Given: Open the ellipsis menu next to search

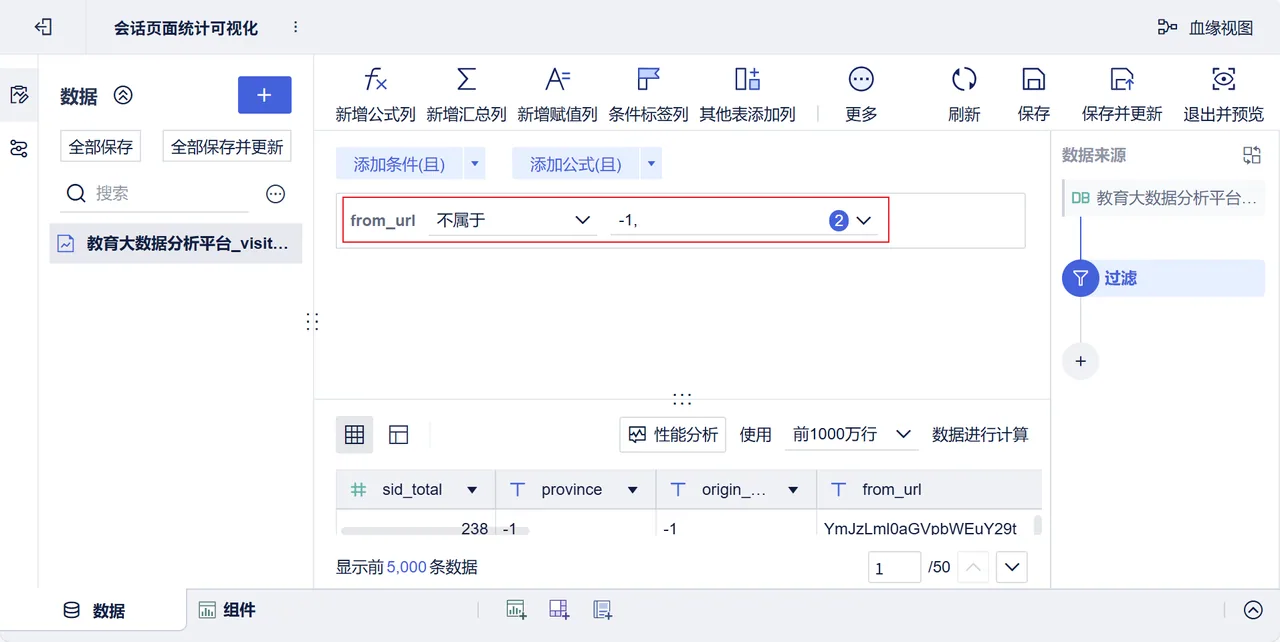Looking at the screenshot, I should (x=276, y=194).
